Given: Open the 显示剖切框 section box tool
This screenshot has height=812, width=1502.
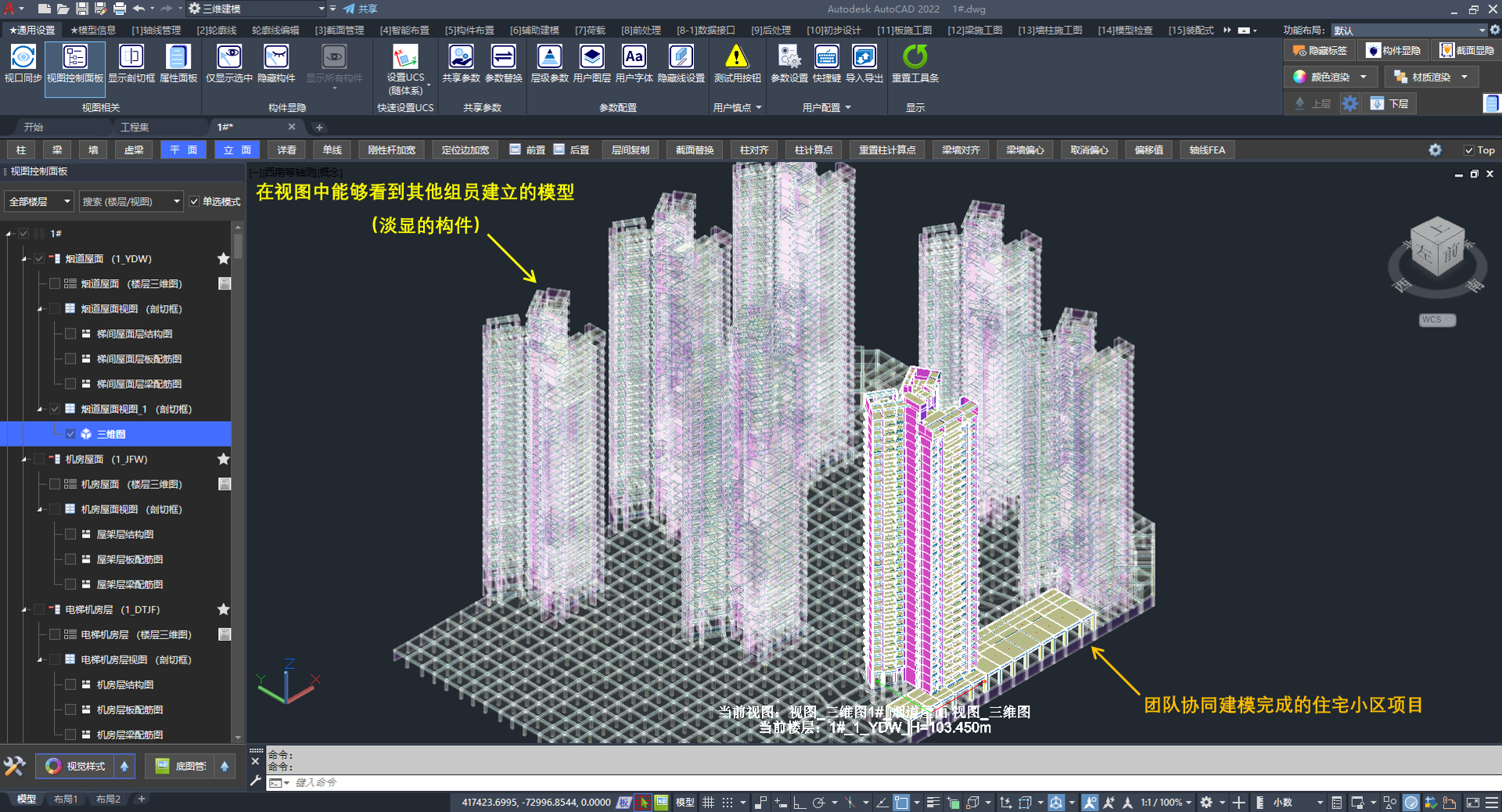Looking at the screenshot, I should click(x=131, y=58).
